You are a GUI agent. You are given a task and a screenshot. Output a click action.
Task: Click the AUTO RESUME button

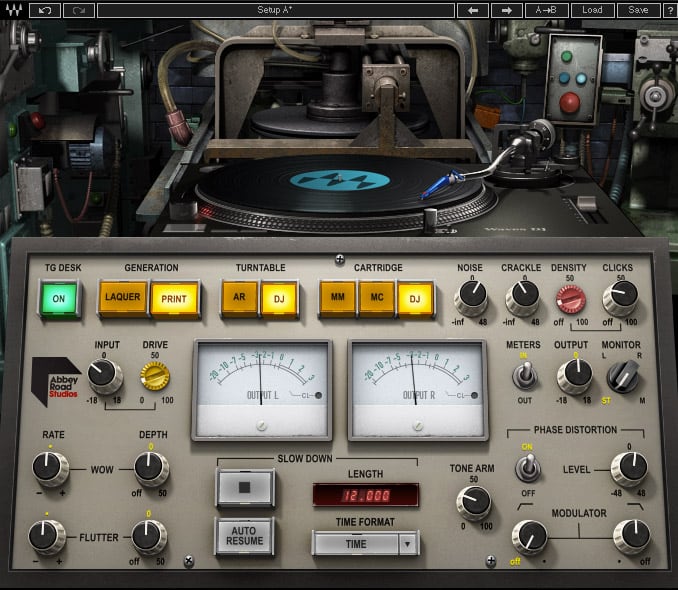tap(245, 536)
